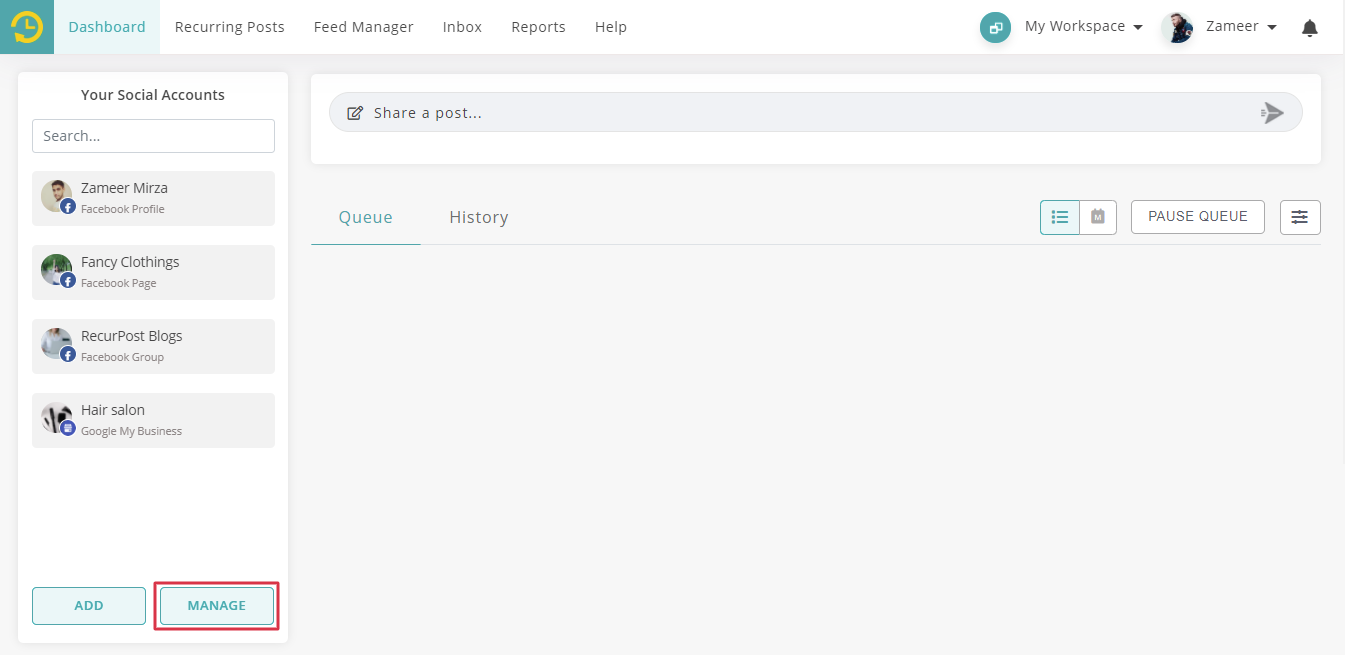Click the Your Social Accounts heading
The width and height of the screenshot is (1345, 655).
tap(153, 95)
